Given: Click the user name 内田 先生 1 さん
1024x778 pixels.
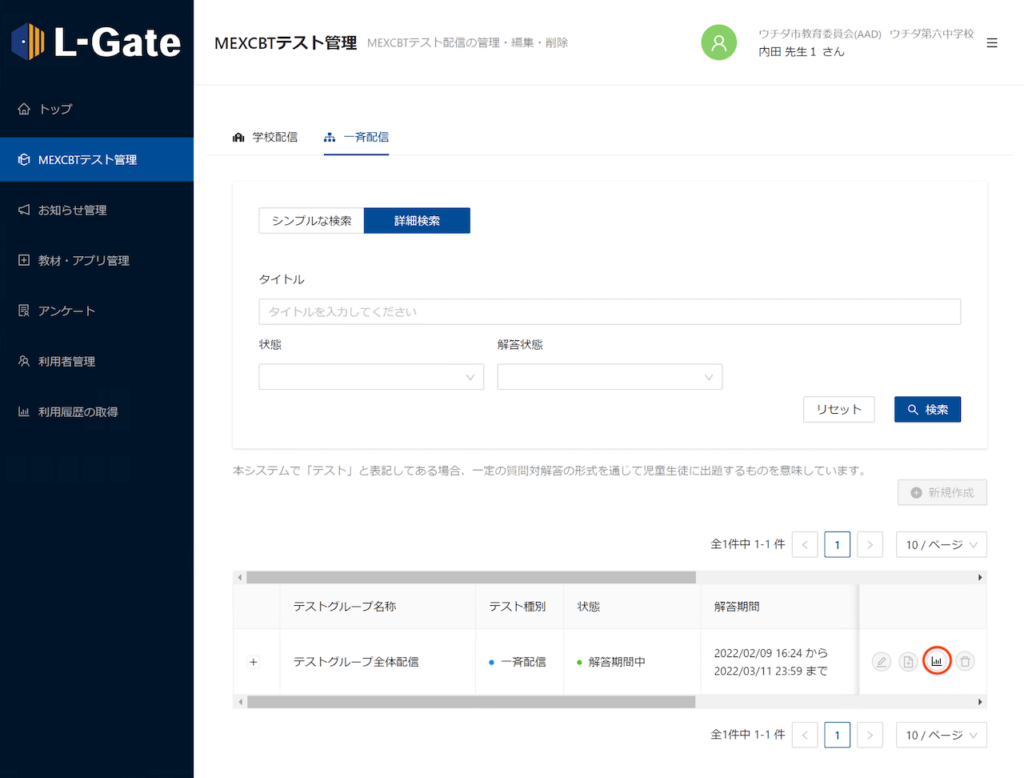Looking at the screenshot, I should tap(801, 52).
